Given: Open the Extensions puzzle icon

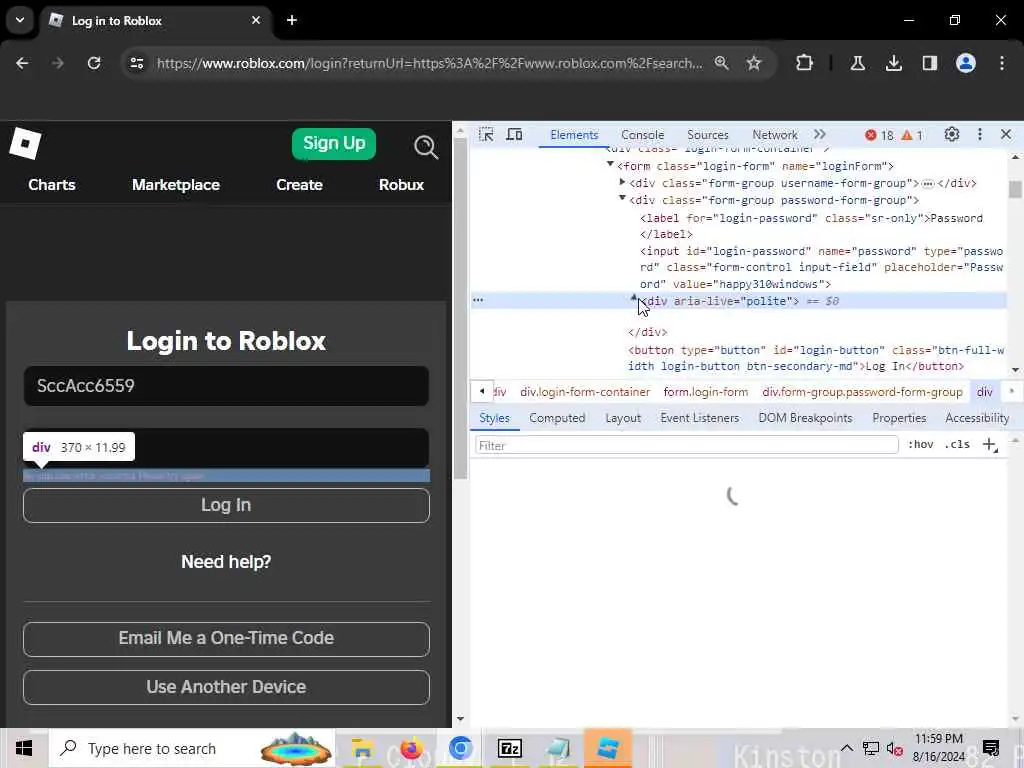Looking at the screenshot, I should tap(805, 63).
